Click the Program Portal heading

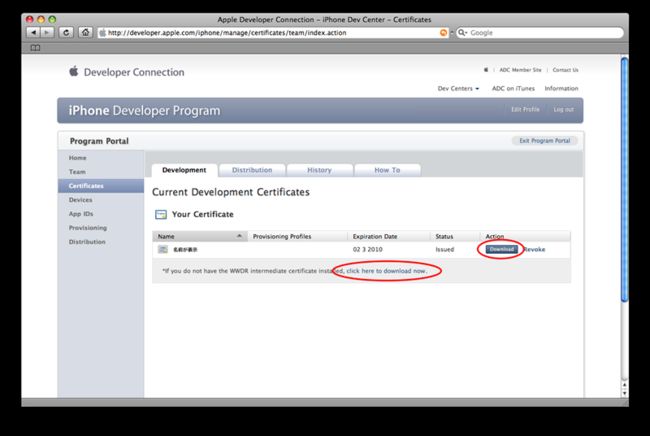(x=99, y=141)
